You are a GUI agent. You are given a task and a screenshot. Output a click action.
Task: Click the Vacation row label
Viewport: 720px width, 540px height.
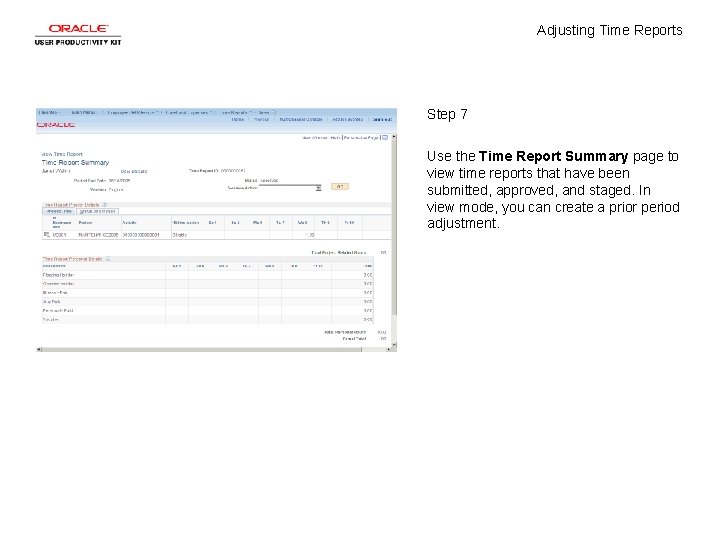coord(51,320)
